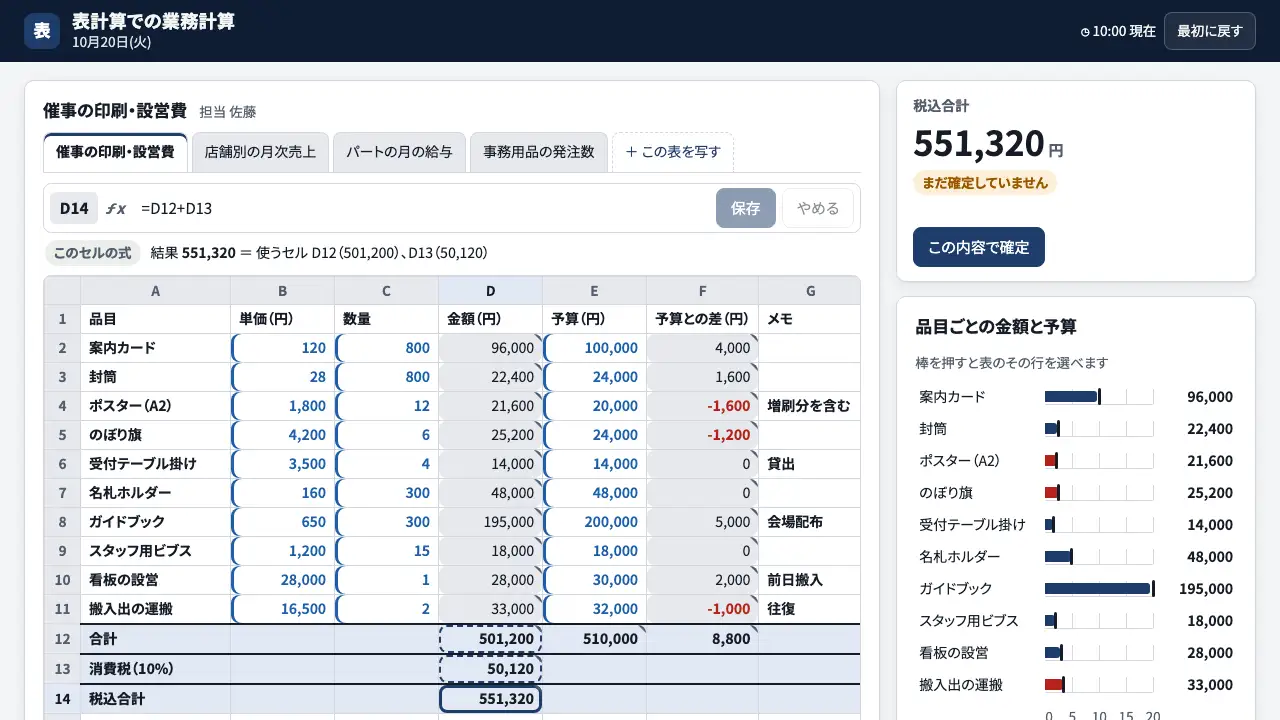The image size is (1280, 720).
Task: Click 受付テーブル掛け label in chart list
Action: (972, 524)
